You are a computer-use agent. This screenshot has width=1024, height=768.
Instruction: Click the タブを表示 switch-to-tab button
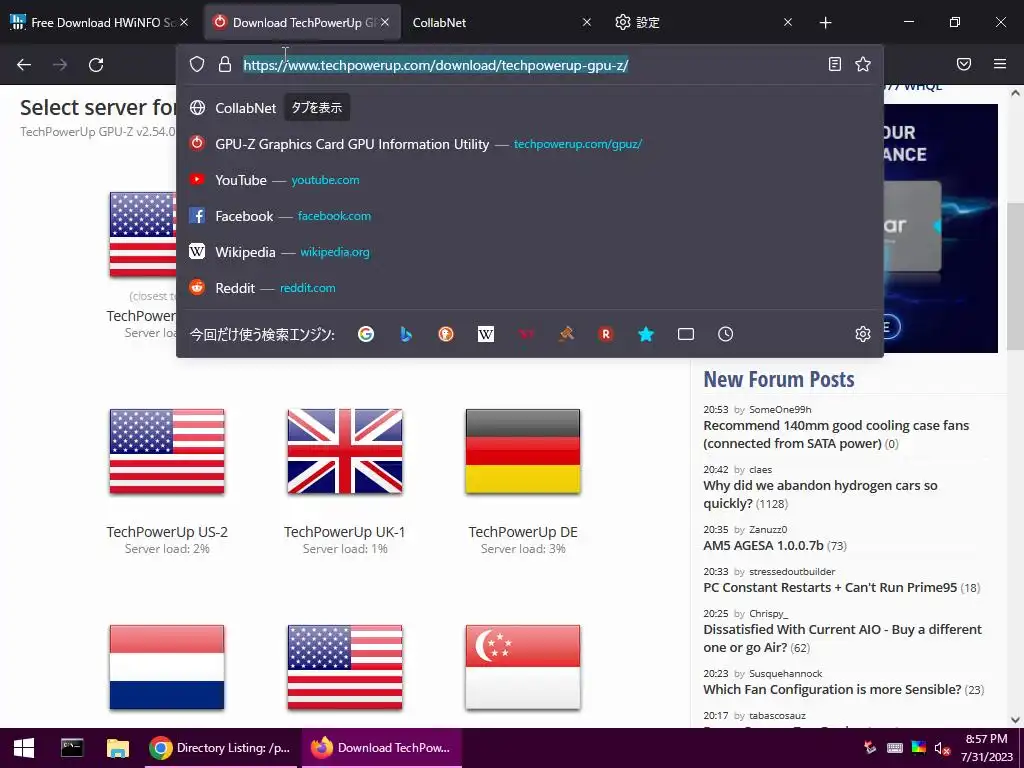(317, 108)
